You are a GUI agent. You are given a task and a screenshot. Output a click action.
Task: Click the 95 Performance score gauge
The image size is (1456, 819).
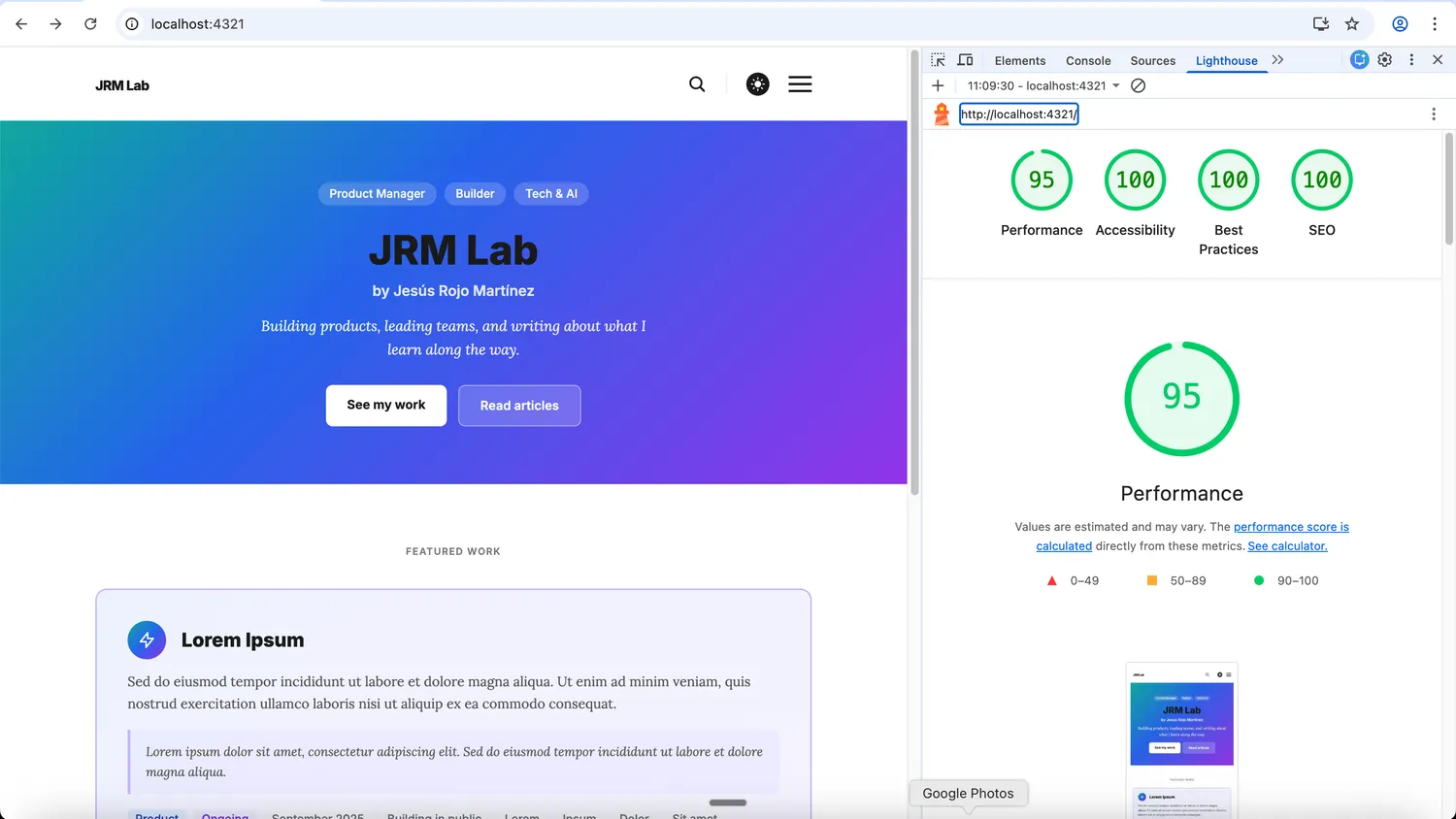(1181, 399)
